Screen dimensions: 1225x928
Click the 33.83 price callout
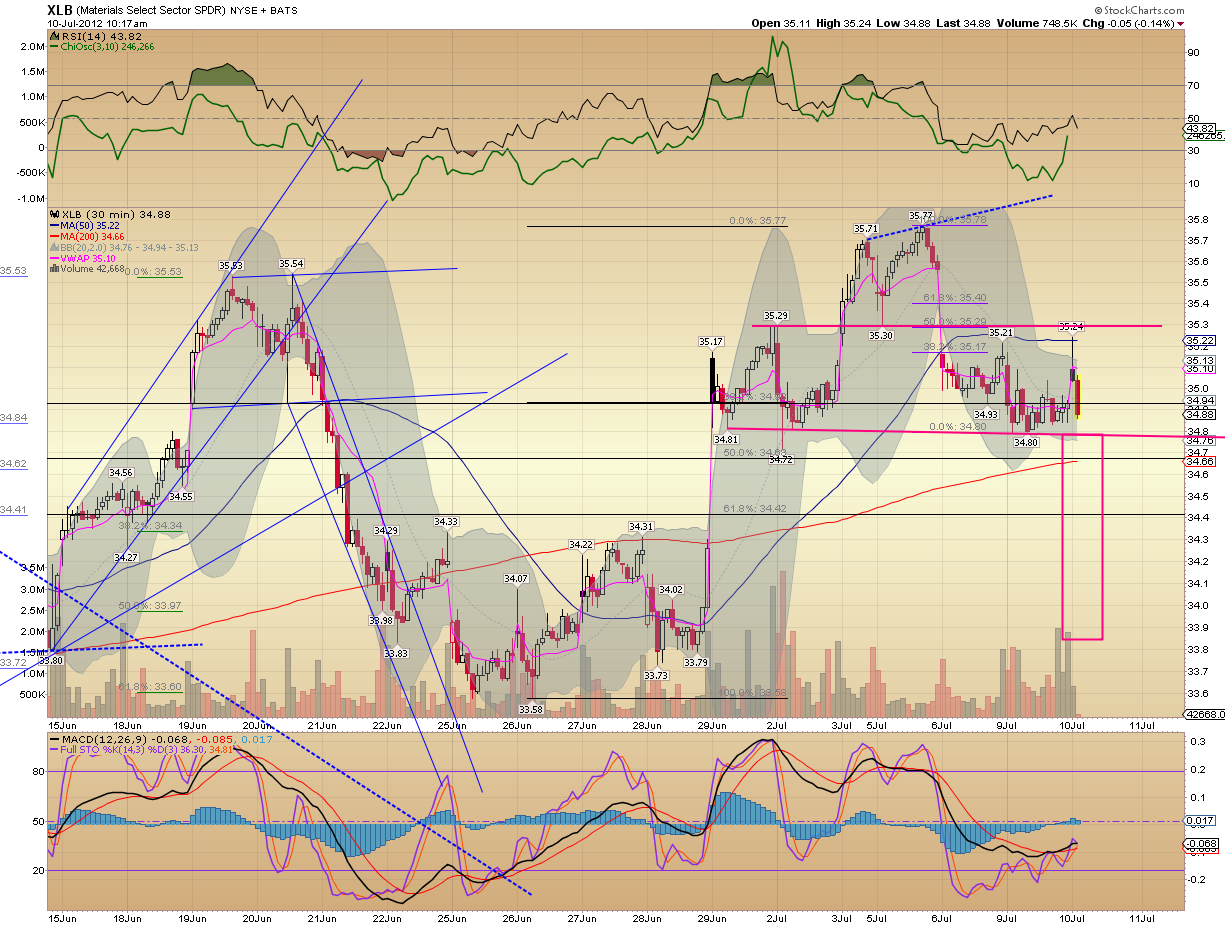click(396, 653)
